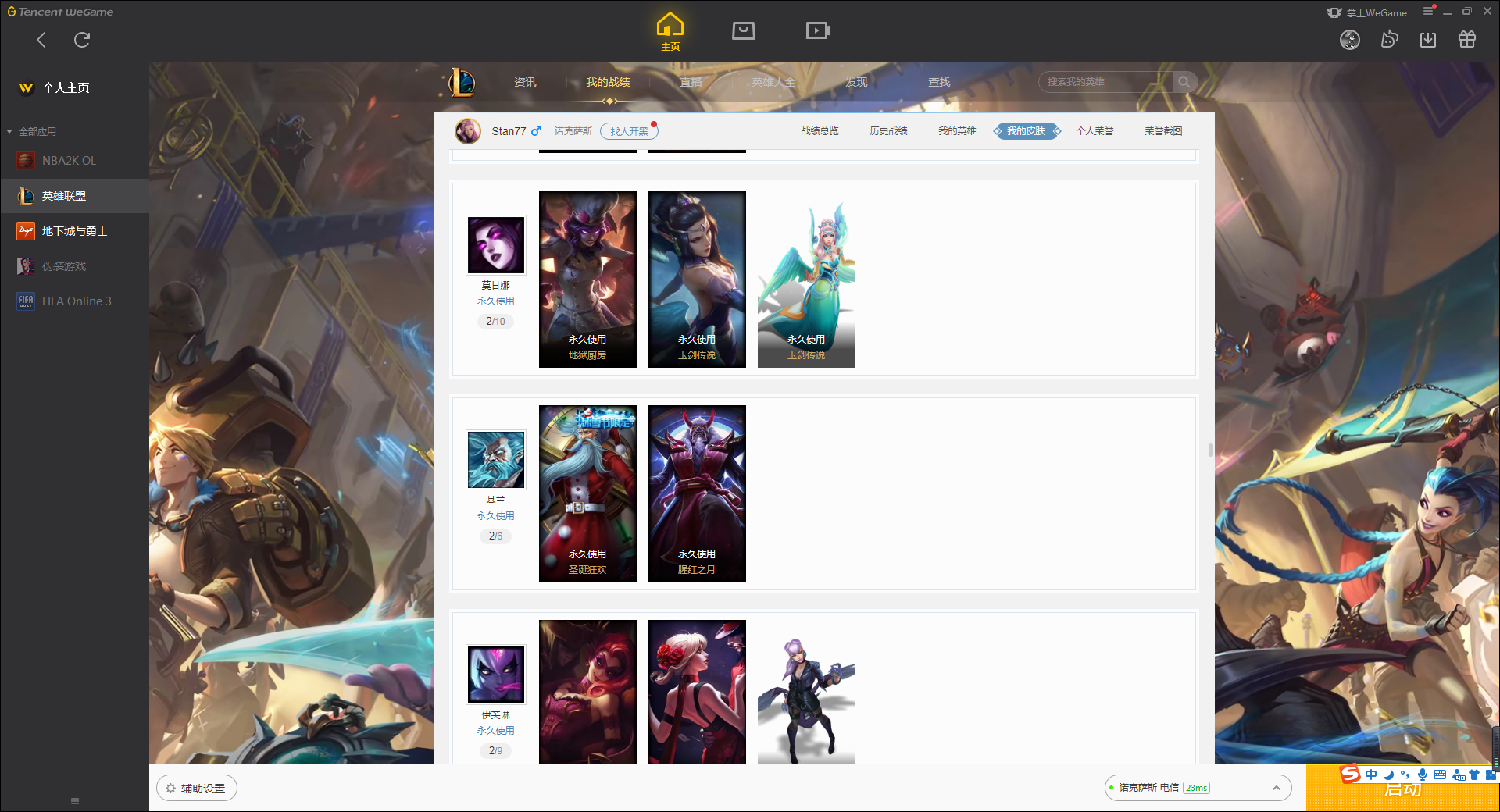Click the 2/6 skin count badge
Viewport: 1500px width, 812px height.
tap(495, 536)
